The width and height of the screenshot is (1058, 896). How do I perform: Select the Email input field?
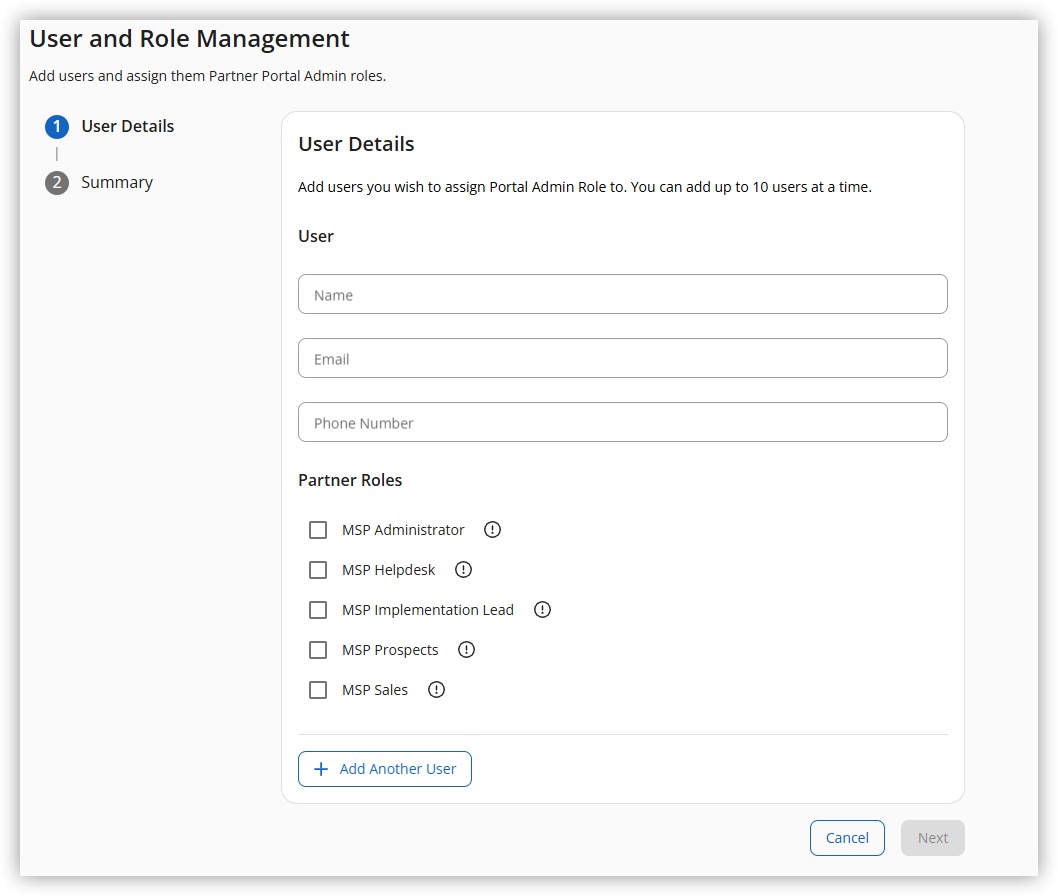(622, 358)
